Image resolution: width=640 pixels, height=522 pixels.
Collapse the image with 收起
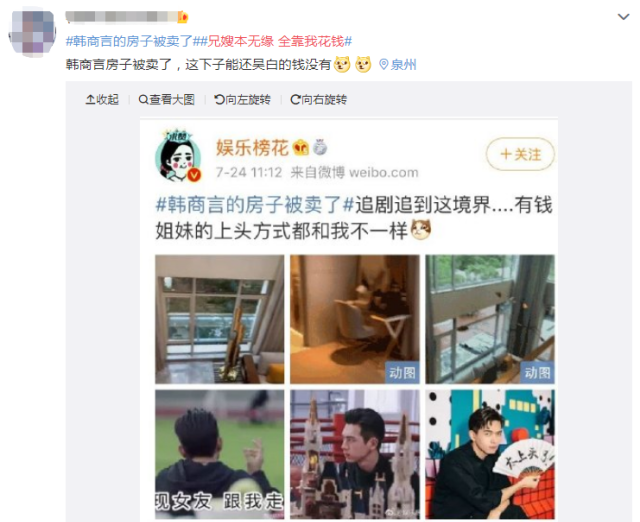coord(102,99)
